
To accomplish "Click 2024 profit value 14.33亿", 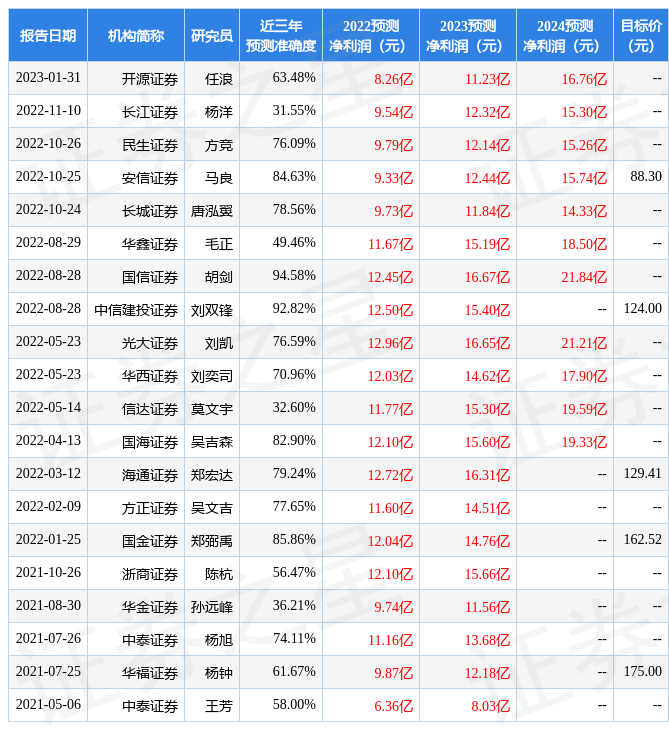I will [x=584, y=211].
